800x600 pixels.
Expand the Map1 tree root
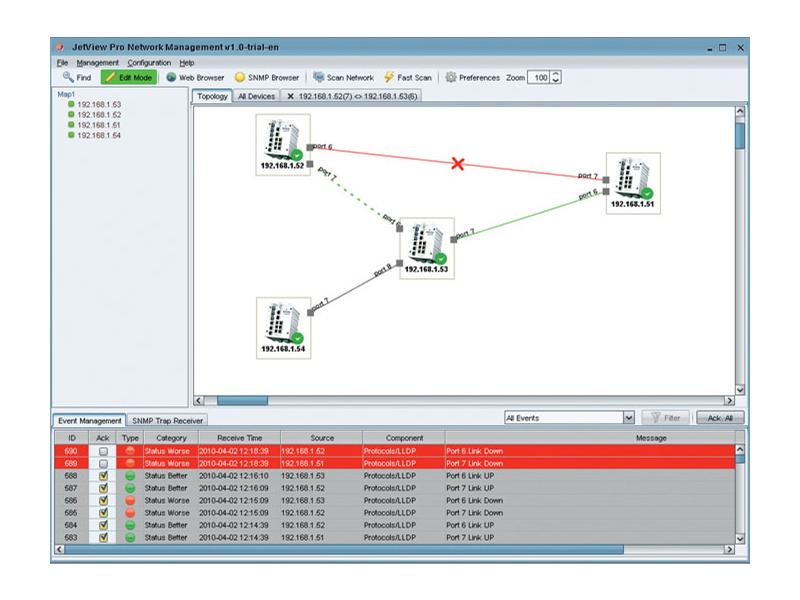pos(66,94)
